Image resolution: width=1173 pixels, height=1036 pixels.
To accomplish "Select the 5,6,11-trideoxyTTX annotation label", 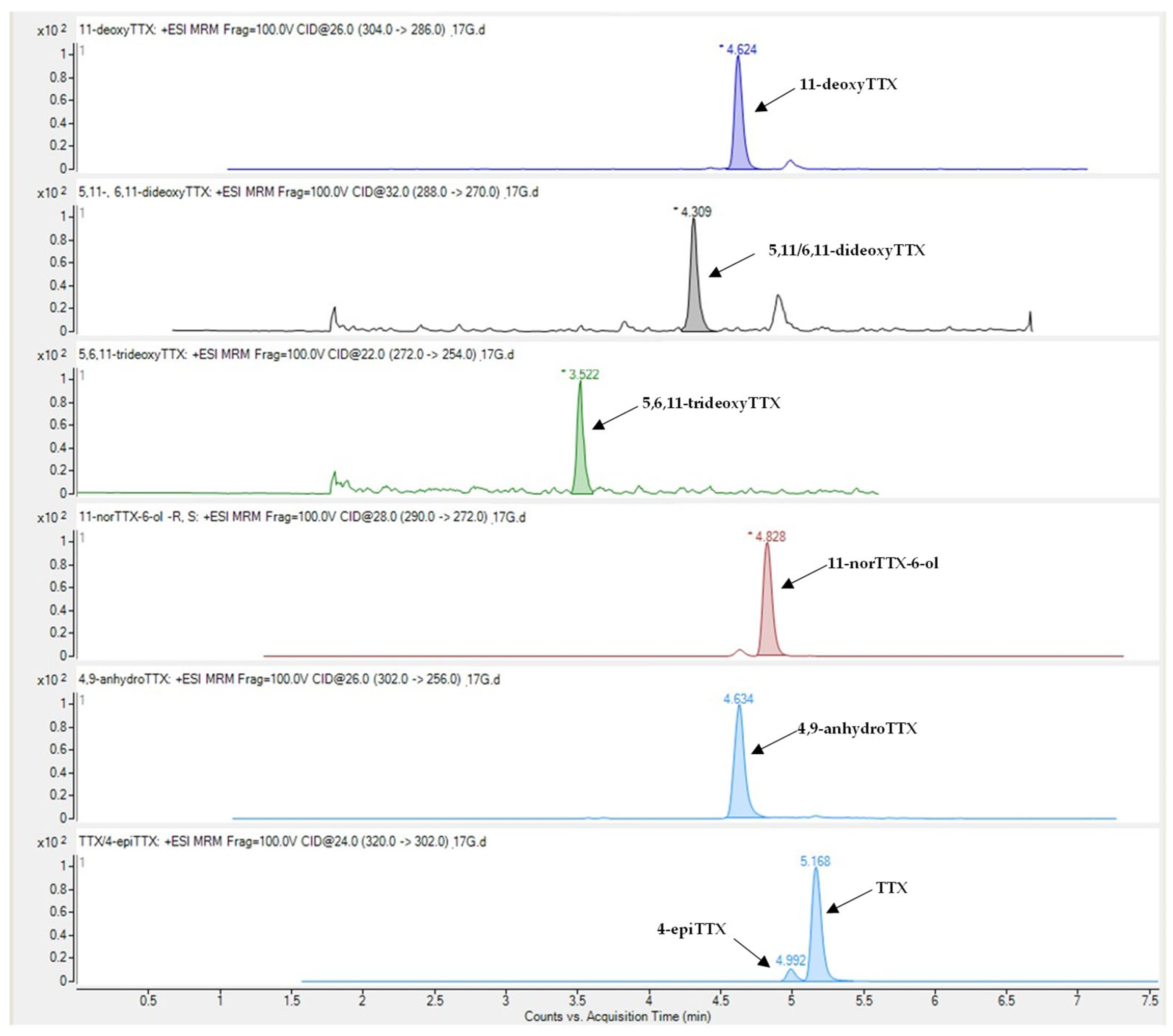I will tap(711, 403).
